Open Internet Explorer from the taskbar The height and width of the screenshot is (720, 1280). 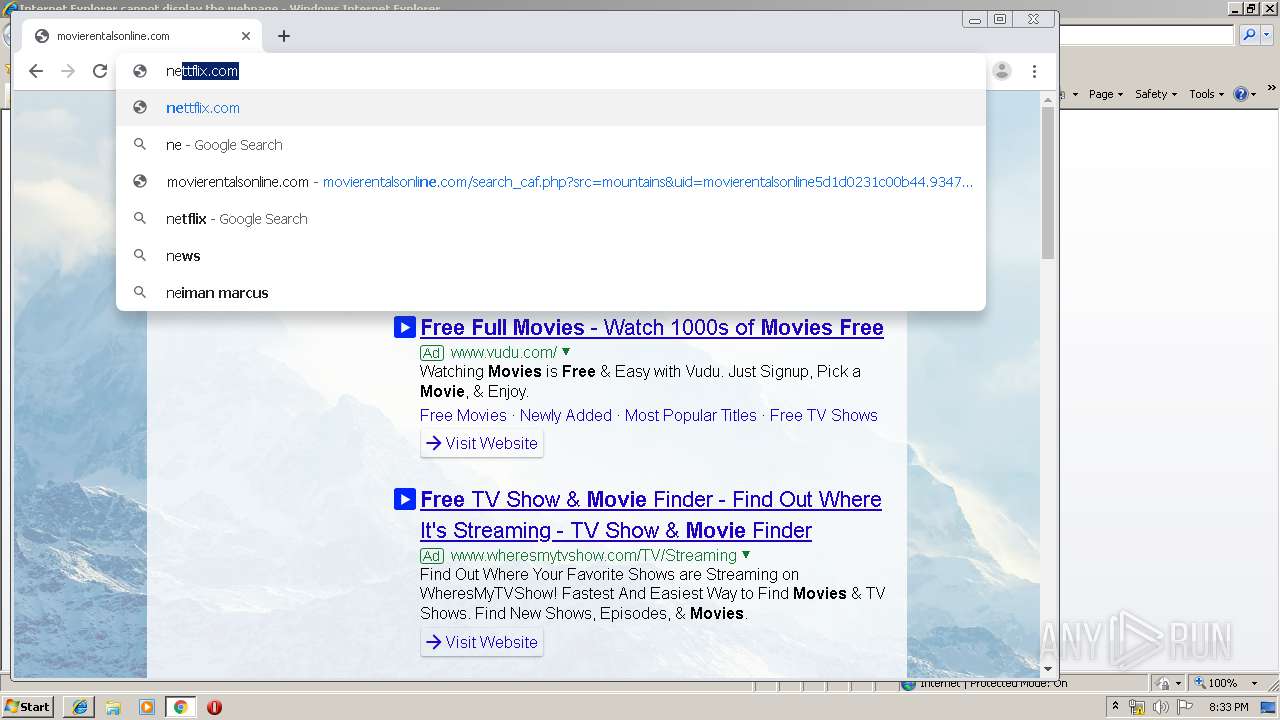(x=80, y=707)
